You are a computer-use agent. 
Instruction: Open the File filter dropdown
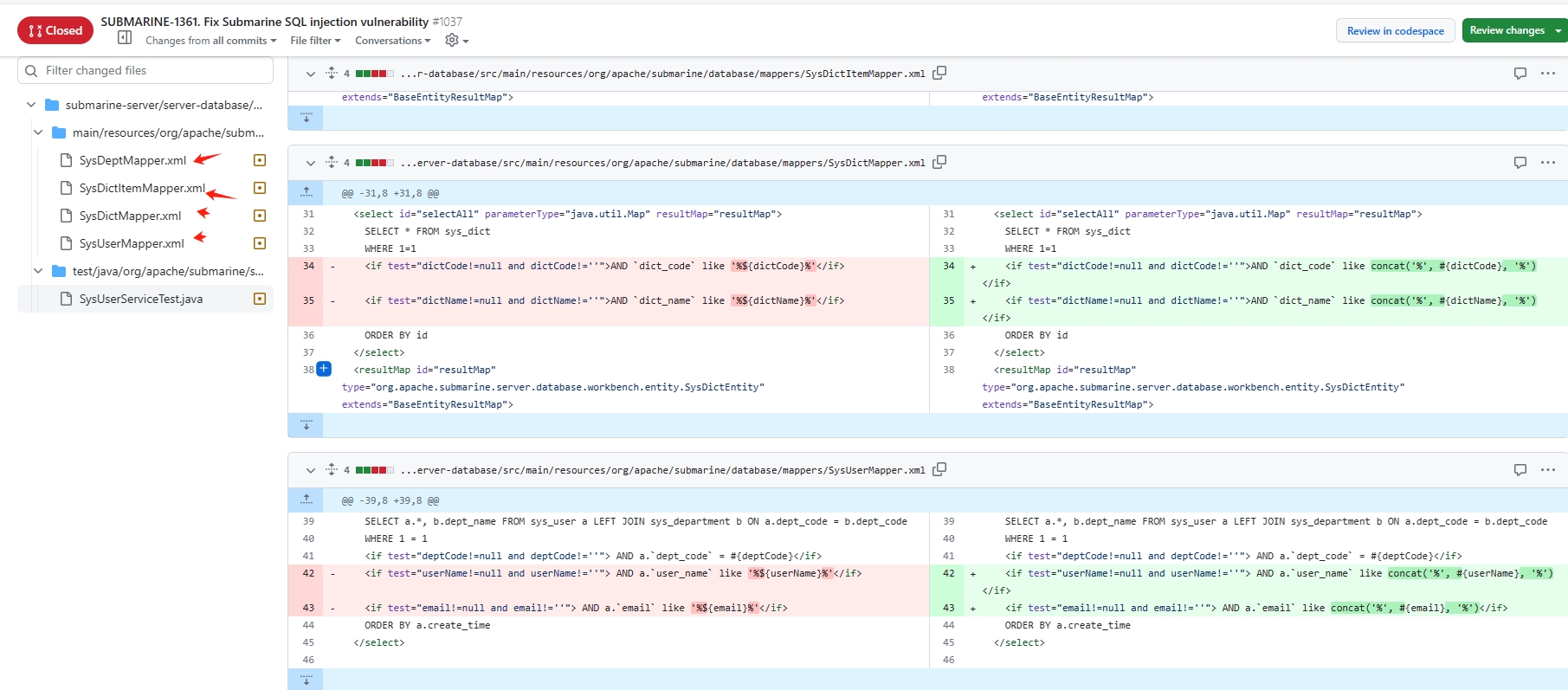tap(315, 41)
